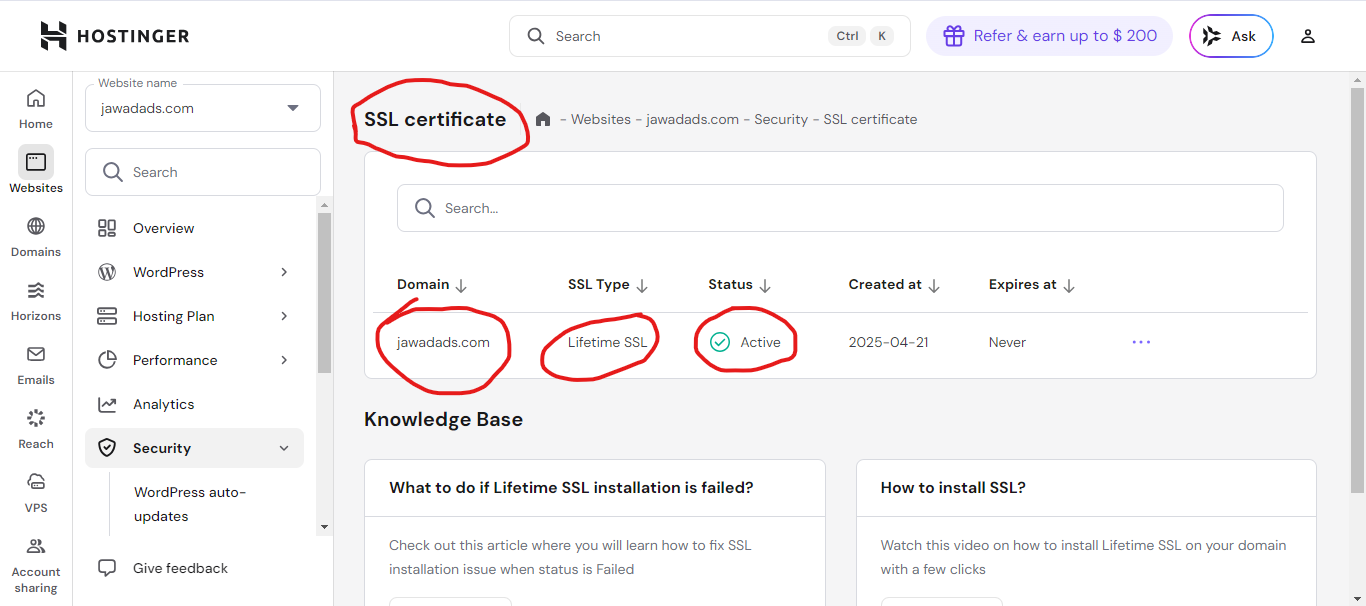This screenshot has height=606, width=1366.
Task: Select Overview in the side menu
Action: pyautogui.click(x=164, y=228)
